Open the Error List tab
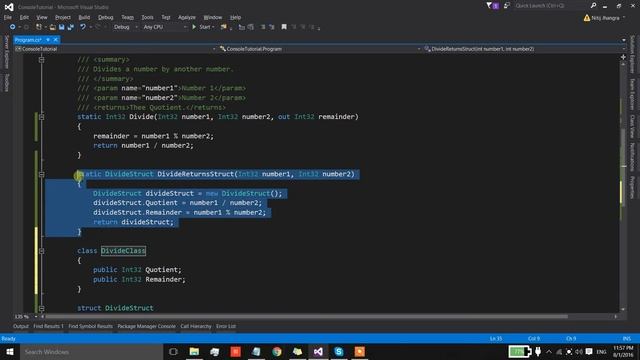The image size is (640, 360). [226, 327]
